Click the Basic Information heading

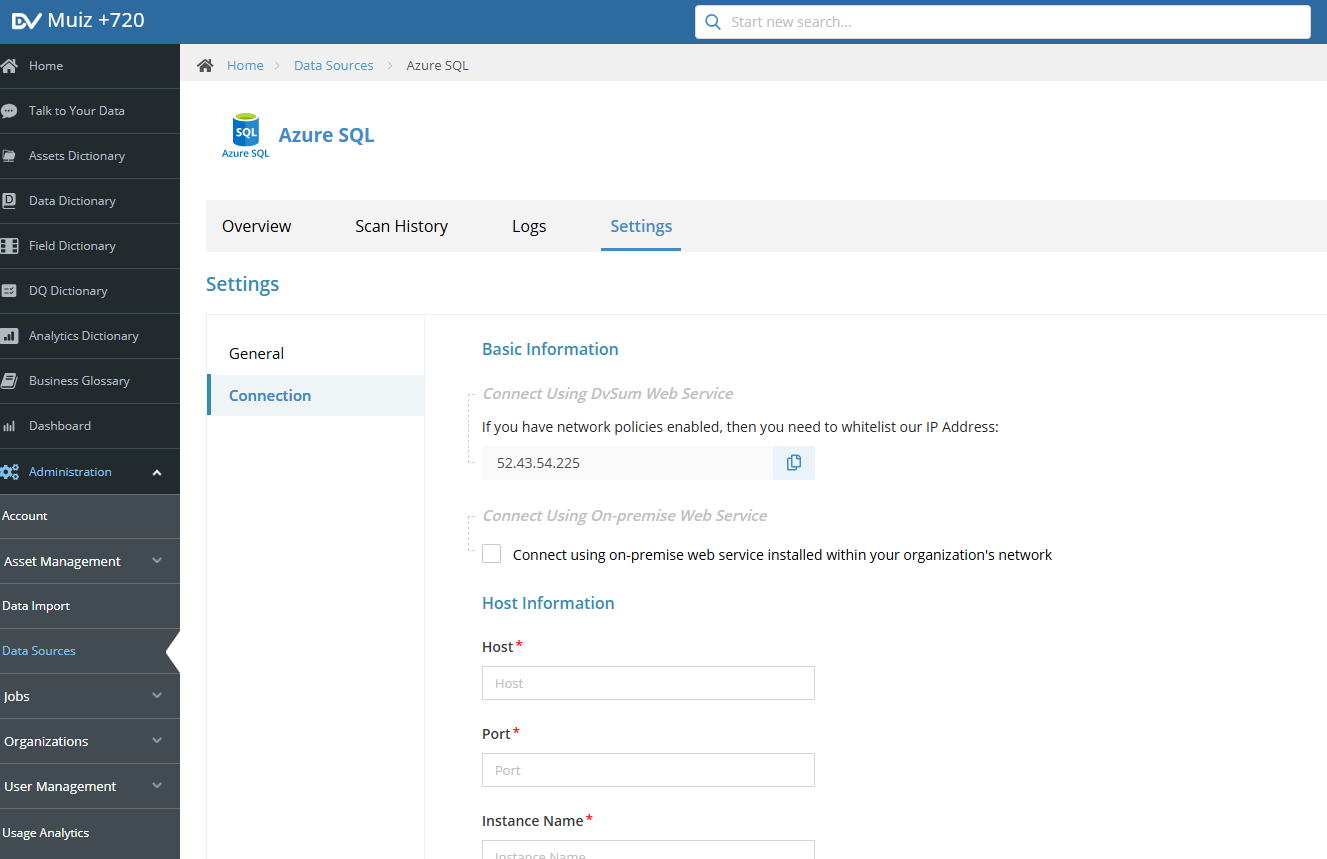click(550, 349)
